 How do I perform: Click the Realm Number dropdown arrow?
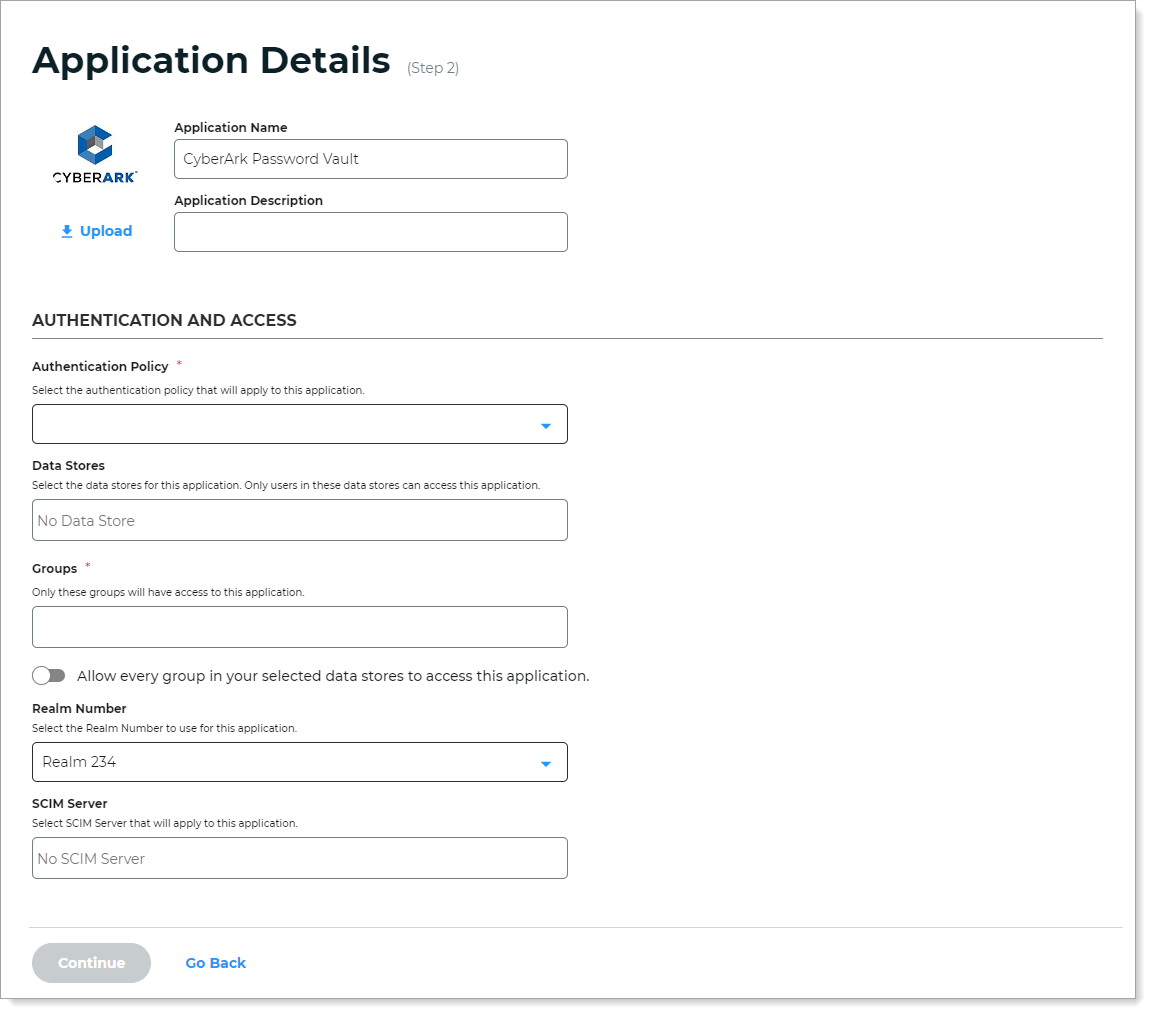click(546, 762)
